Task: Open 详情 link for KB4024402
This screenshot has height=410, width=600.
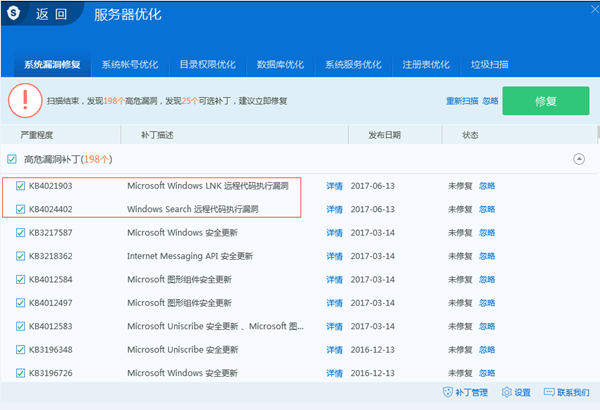Action: pos(334,209)
